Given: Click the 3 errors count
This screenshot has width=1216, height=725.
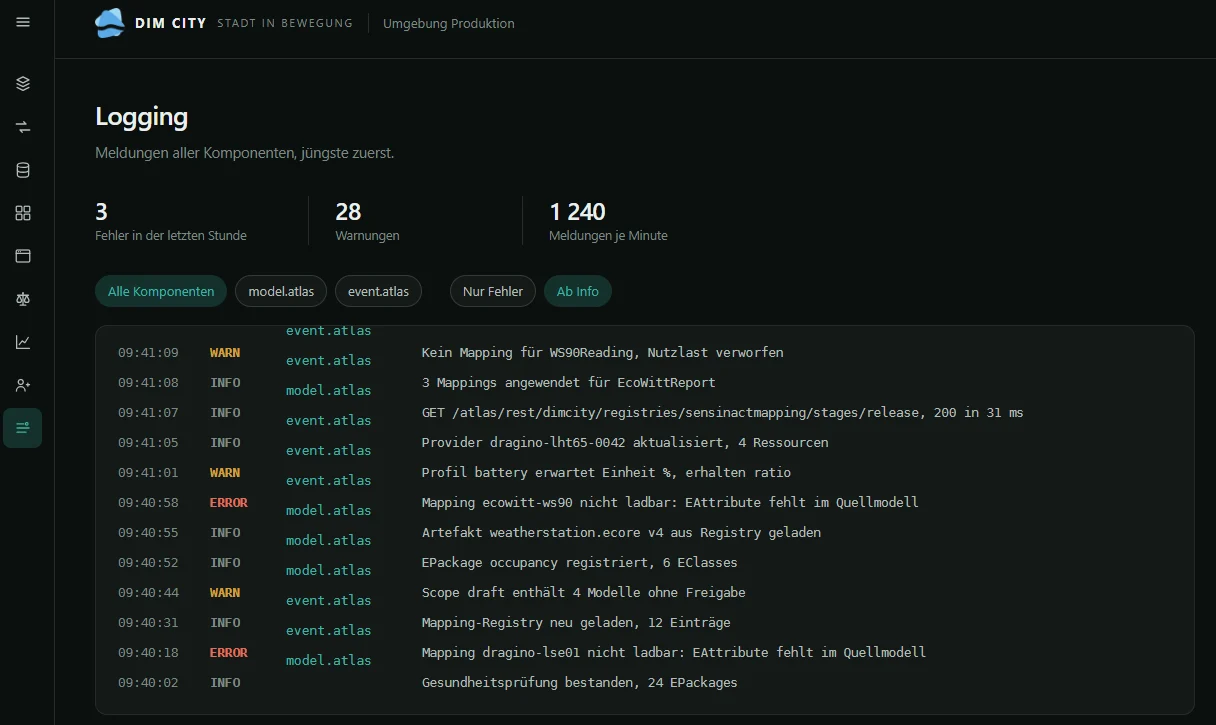Looking at the screenshot, I should pos(101,211).
